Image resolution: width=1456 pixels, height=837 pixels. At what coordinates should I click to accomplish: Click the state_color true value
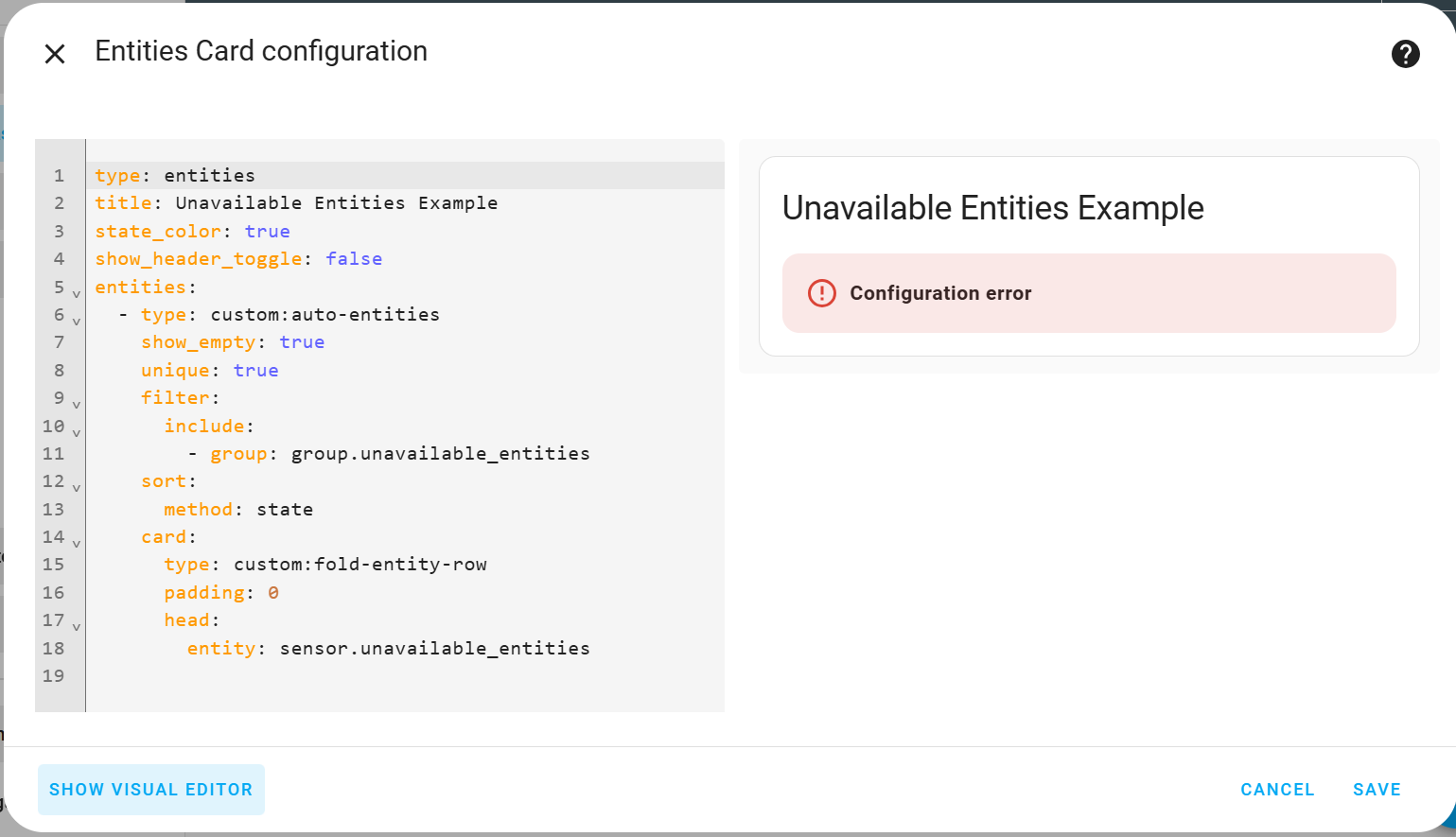pos(268,231)
